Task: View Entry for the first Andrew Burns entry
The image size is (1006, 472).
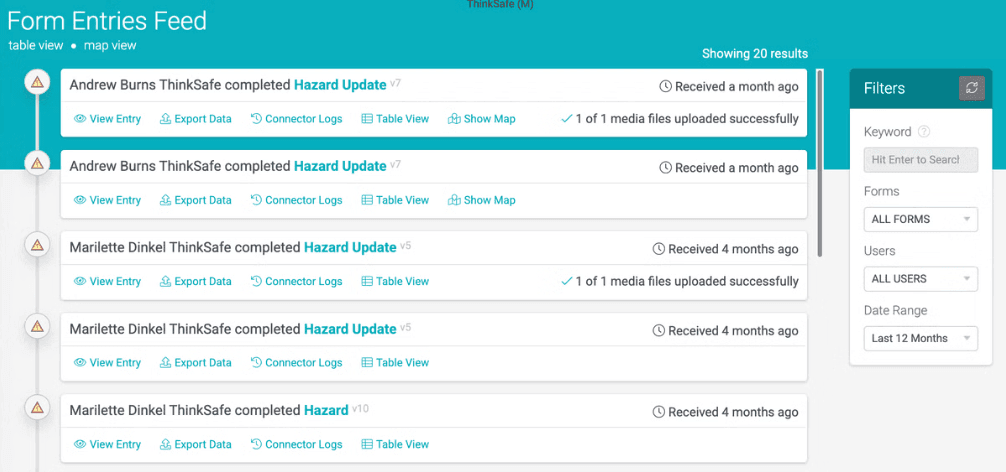Action: tap(108, 119)
